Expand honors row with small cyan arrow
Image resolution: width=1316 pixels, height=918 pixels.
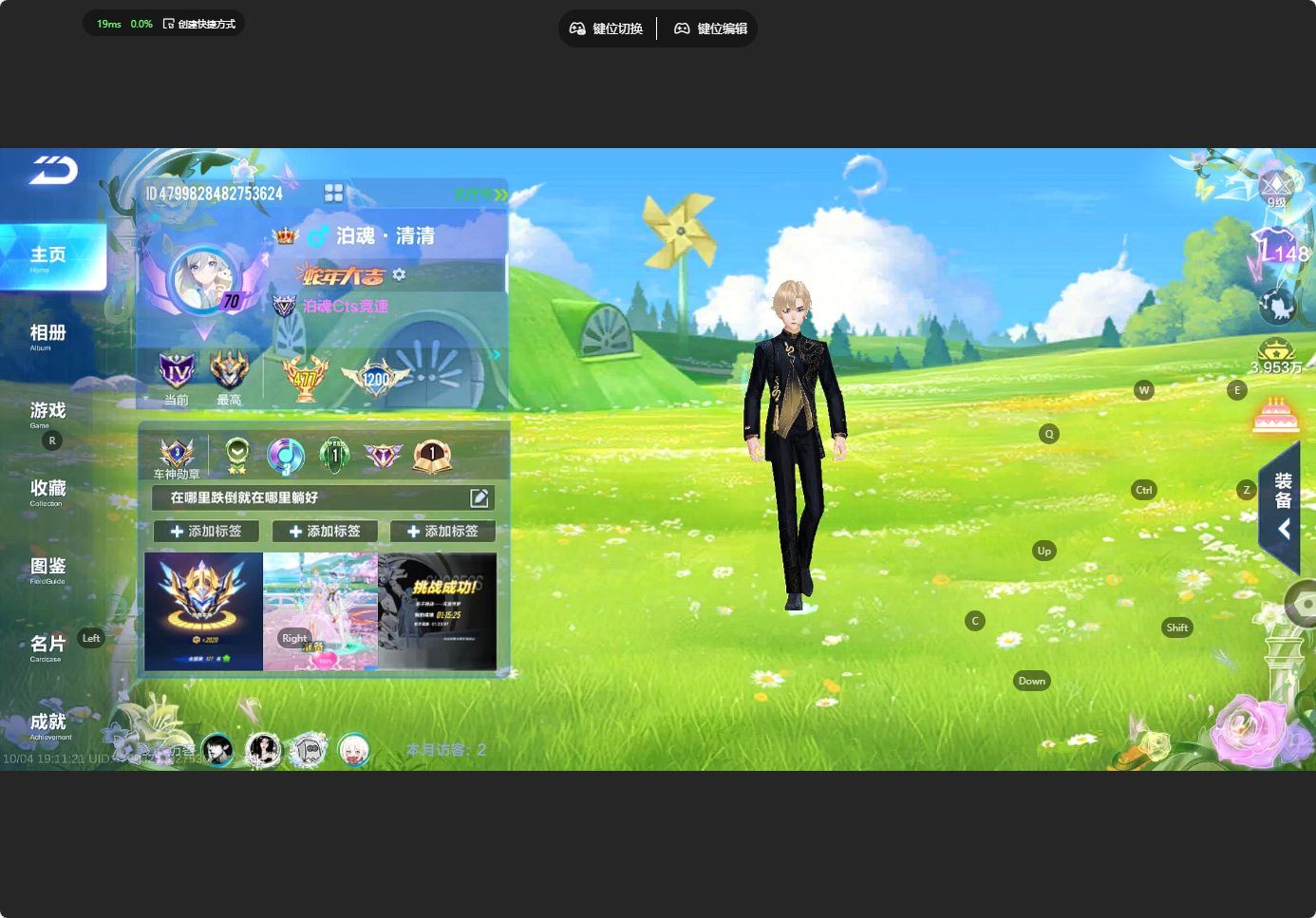497,355
